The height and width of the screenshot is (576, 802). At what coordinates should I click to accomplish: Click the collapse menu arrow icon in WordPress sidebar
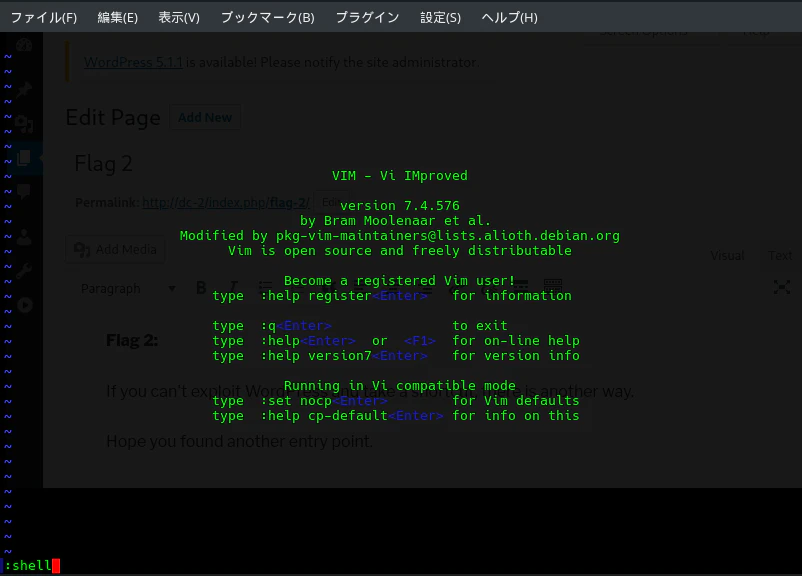pyautogui.click(x=24, y=305)
